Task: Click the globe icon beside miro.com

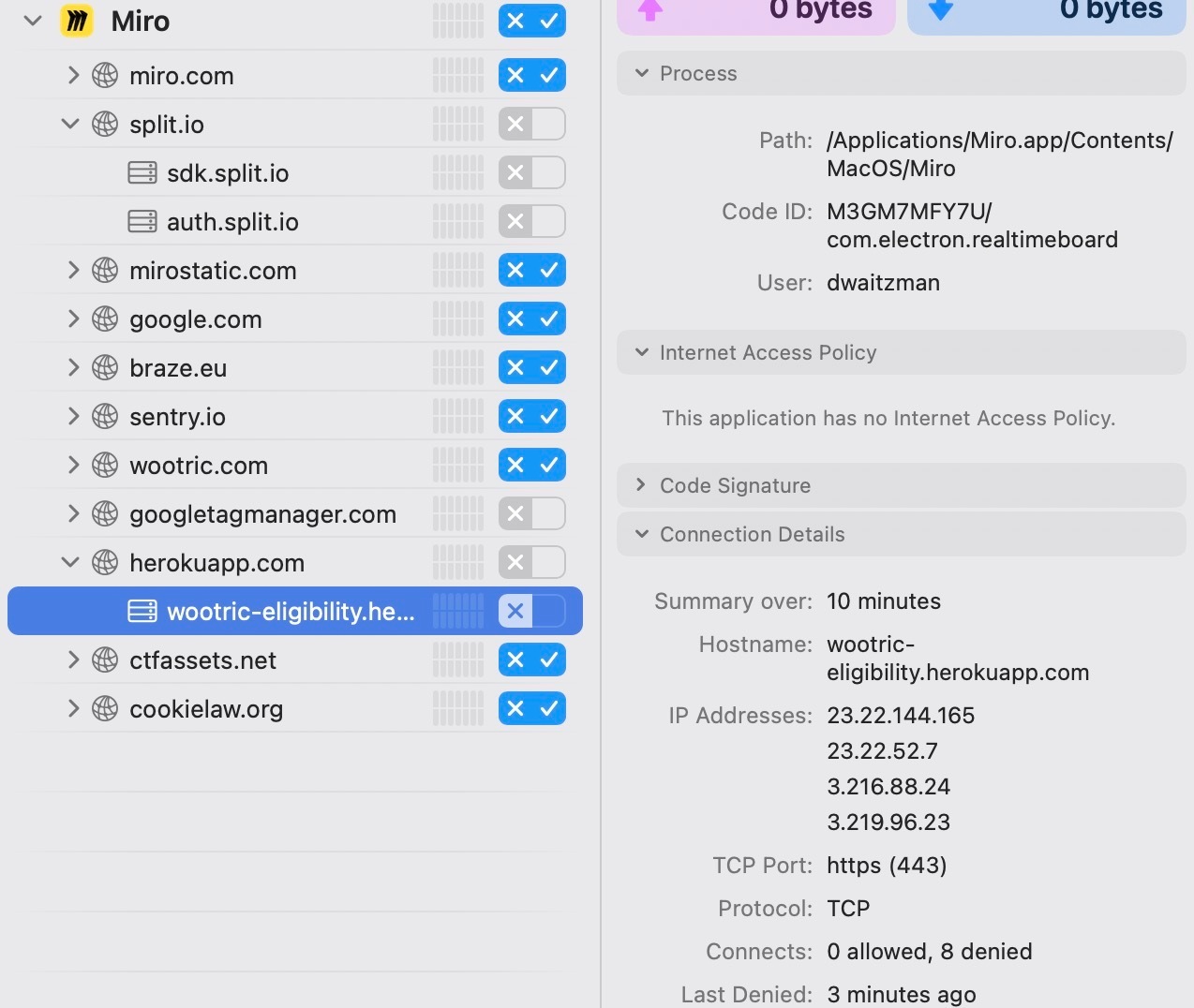Action: pyautogui.click(x=105, y=75)
